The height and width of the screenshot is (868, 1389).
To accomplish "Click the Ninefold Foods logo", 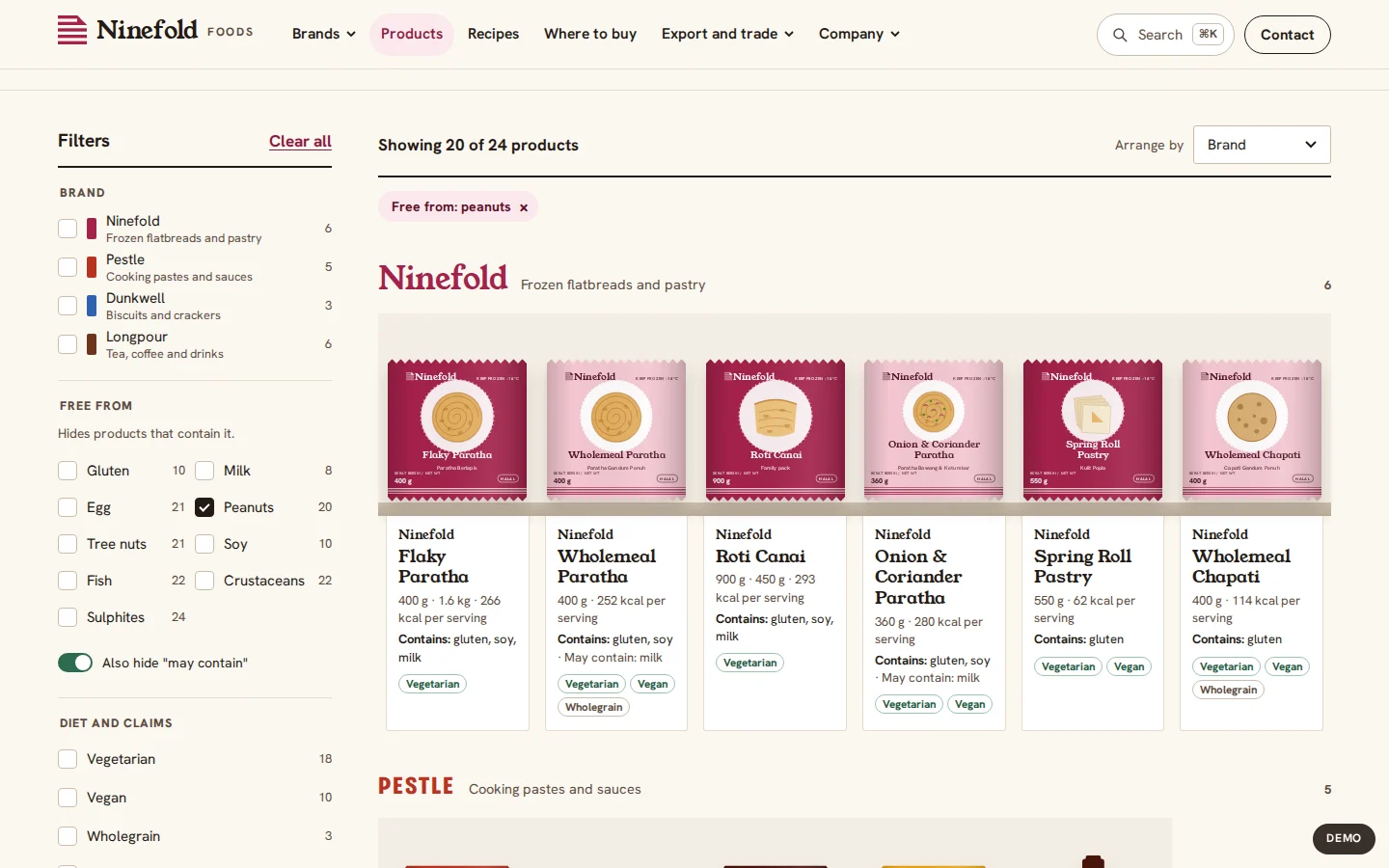I will [155, 31].
